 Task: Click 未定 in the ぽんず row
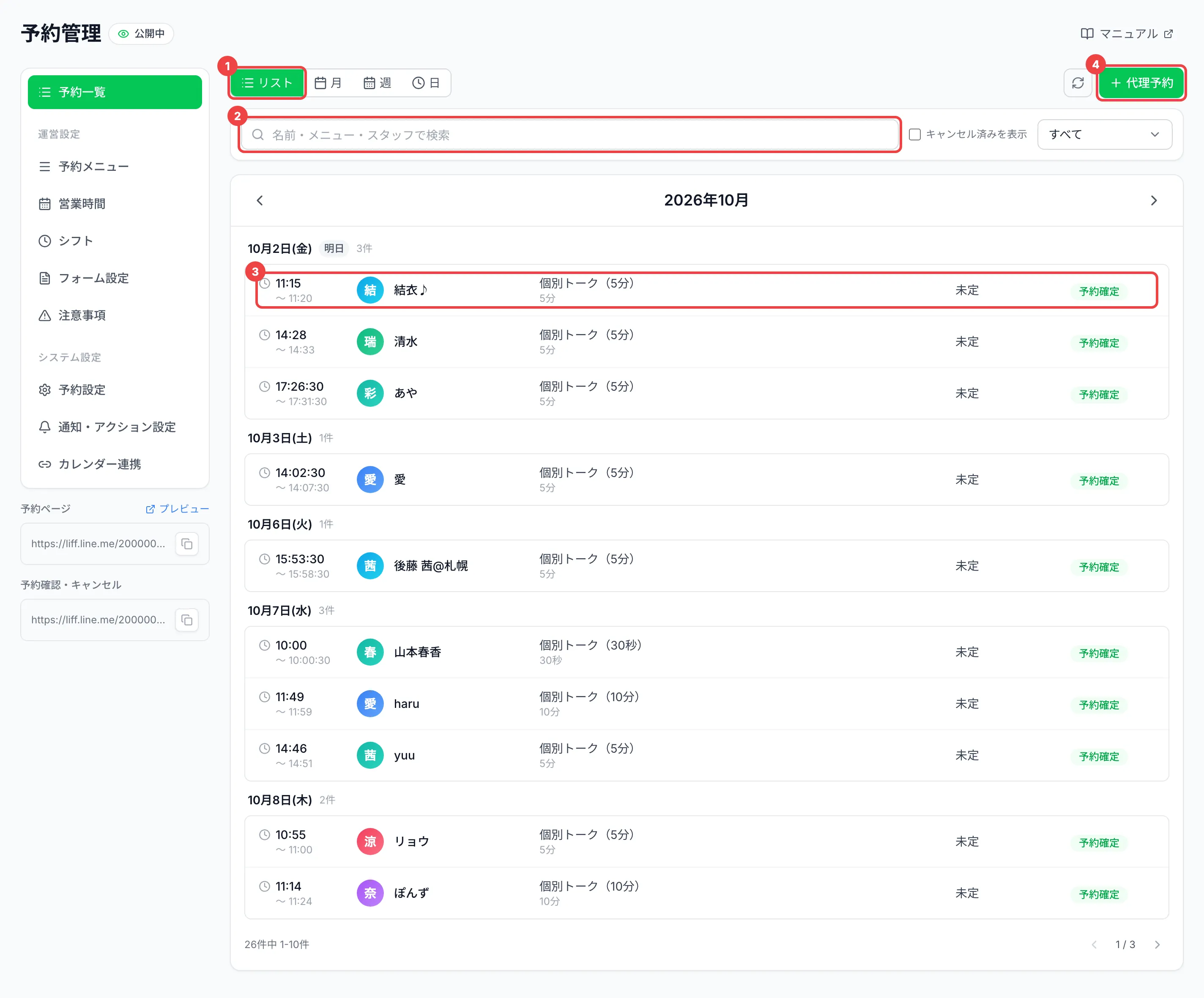967,893
